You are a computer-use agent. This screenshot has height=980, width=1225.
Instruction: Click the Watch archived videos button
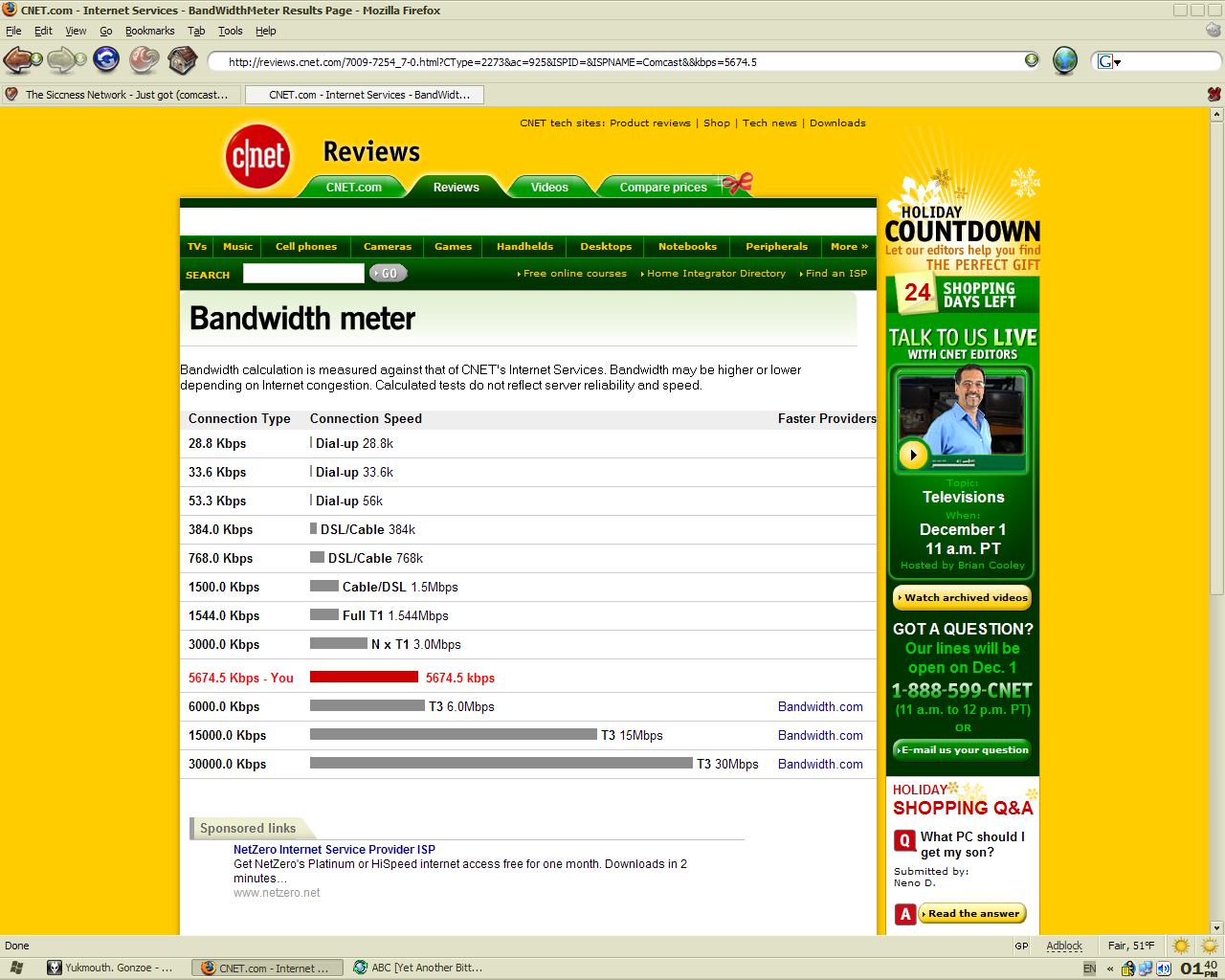(x=963, y=597)
